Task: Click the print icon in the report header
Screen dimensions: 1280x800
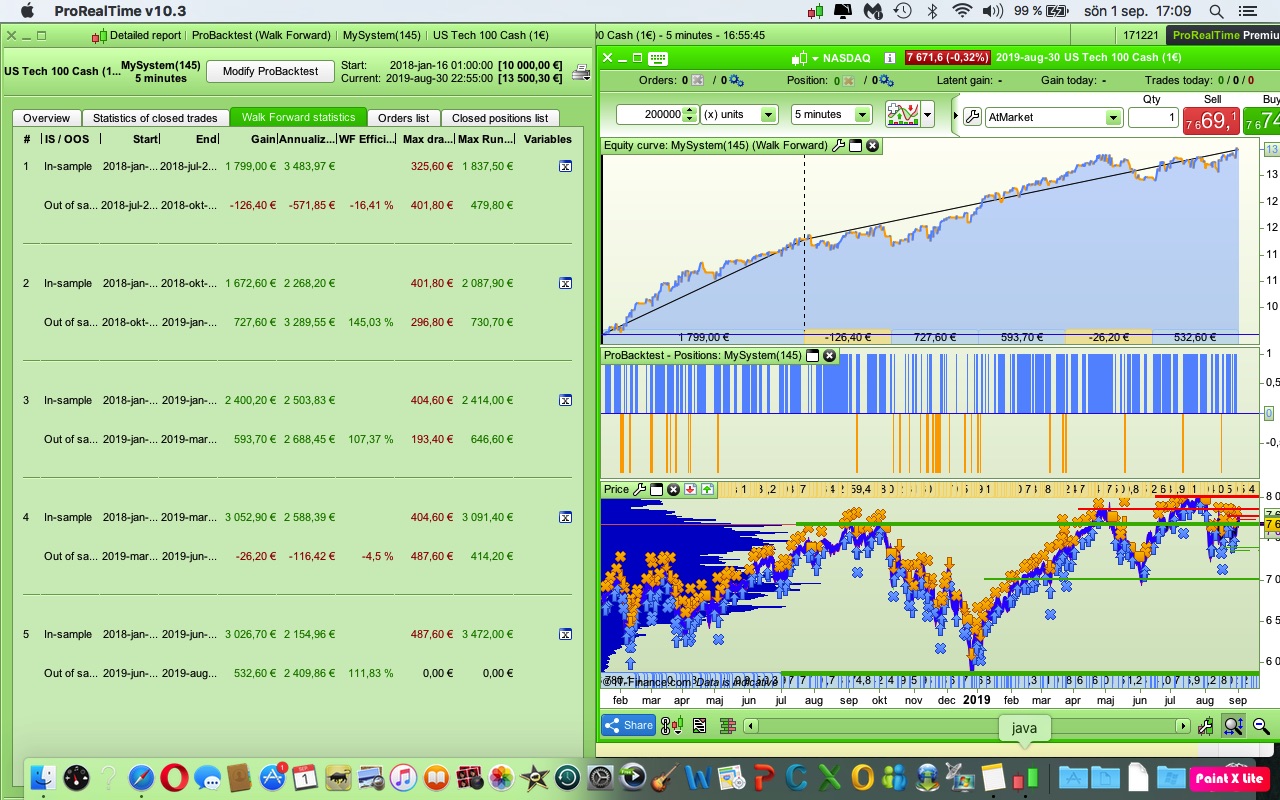Action: pyautogui.click(x=581, y=73)
